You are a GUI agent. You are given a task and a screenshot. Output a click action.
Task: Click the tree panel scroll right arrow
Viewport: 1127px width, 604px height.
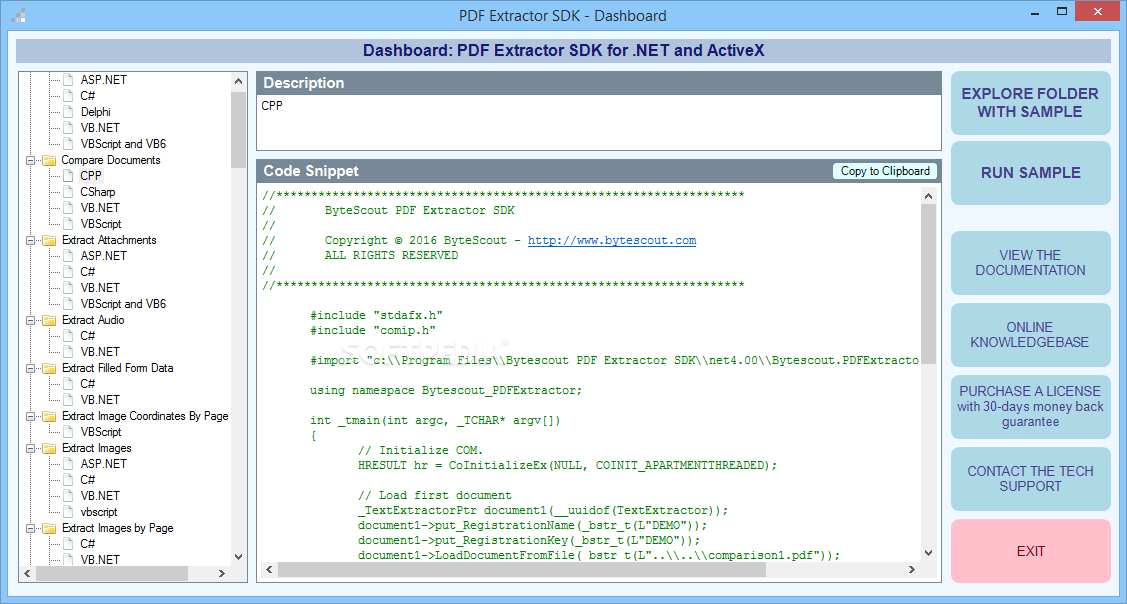[222, 574]
